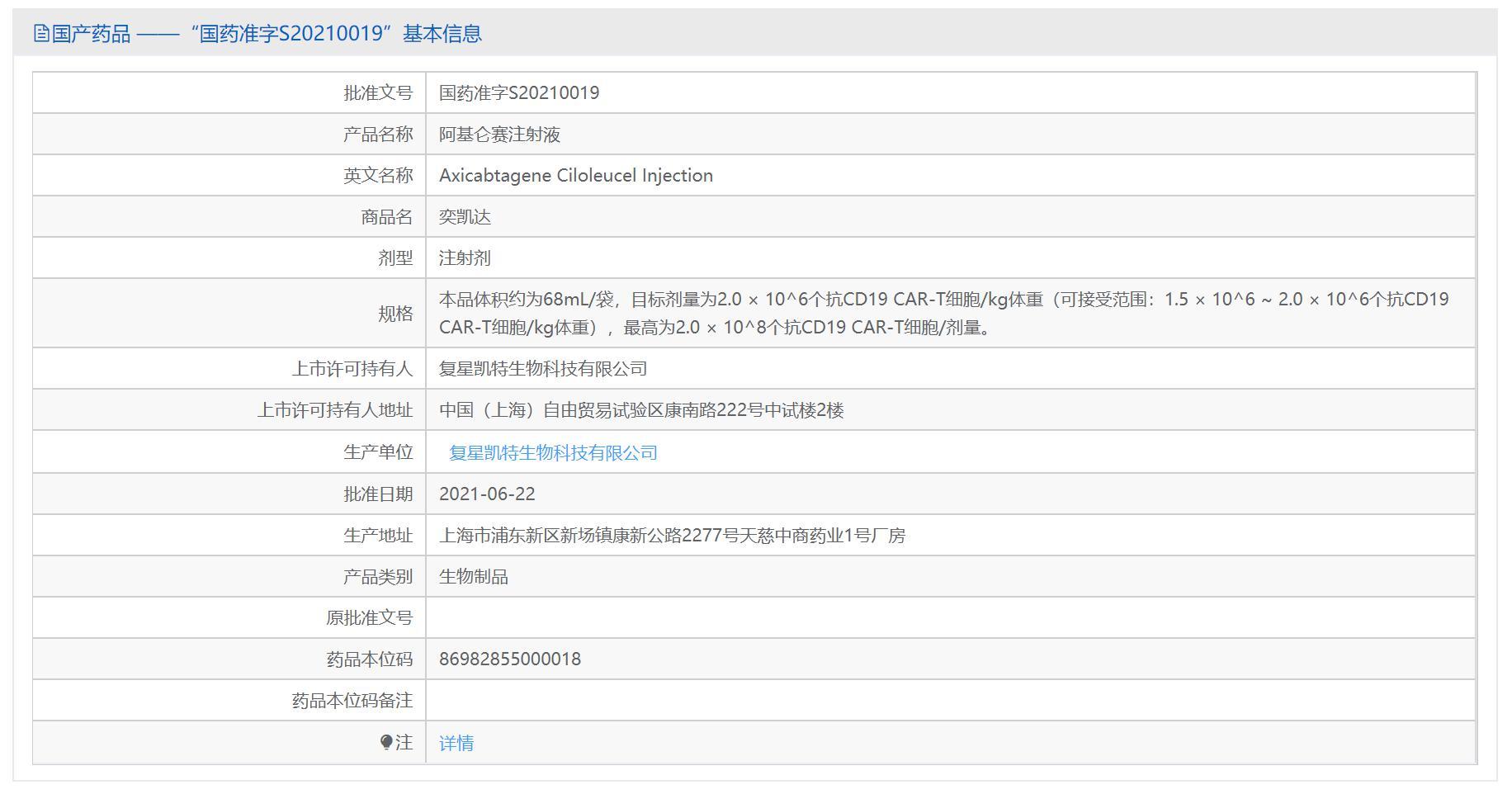Click production address 上海市浦东新区新场镇康新公路2277号
The image size is (1512, 794).
click(672, 535)
